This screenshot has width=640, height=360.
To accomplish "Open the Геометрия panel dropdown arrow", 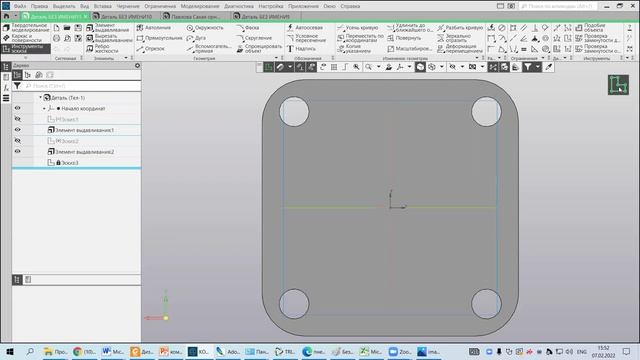I will tap(276, 58).
